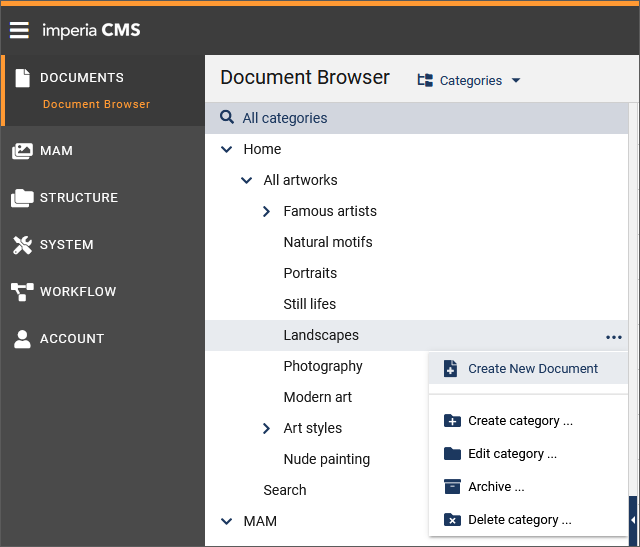Click the Delete category folder-x icon
This screenshot has width=640, height=547.
(x=452, y=520)
